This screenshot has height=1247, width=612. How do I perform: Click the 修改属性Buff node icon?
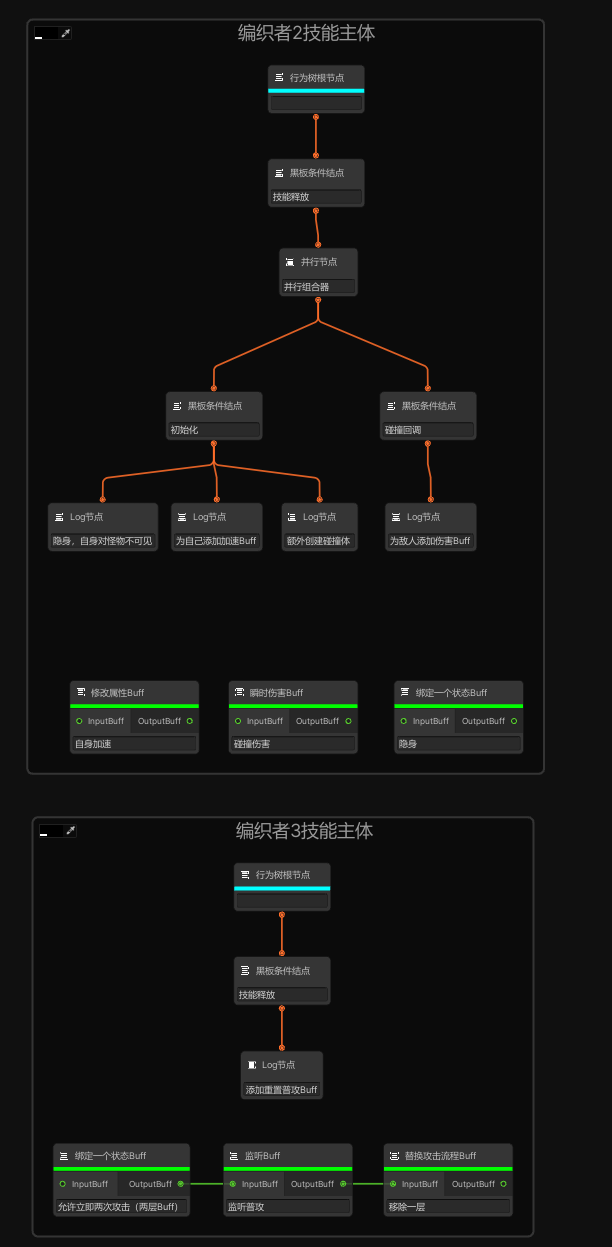[x=81, y=692]
